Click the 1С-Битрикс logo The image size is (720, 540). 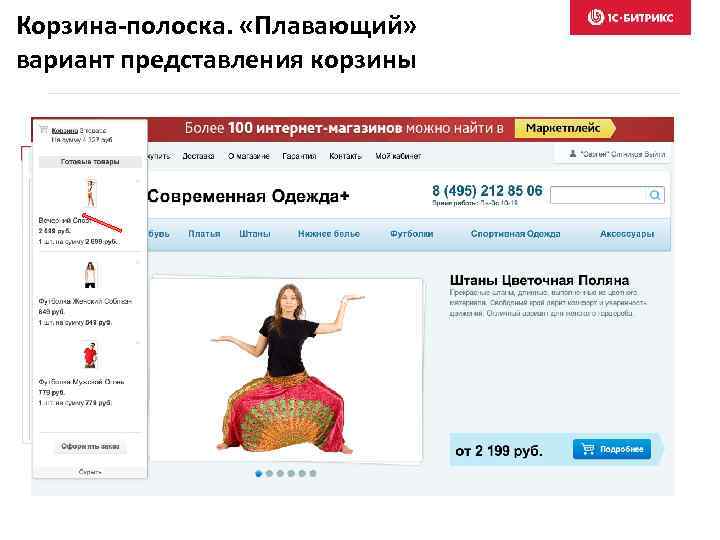click(x=630, y=17)
